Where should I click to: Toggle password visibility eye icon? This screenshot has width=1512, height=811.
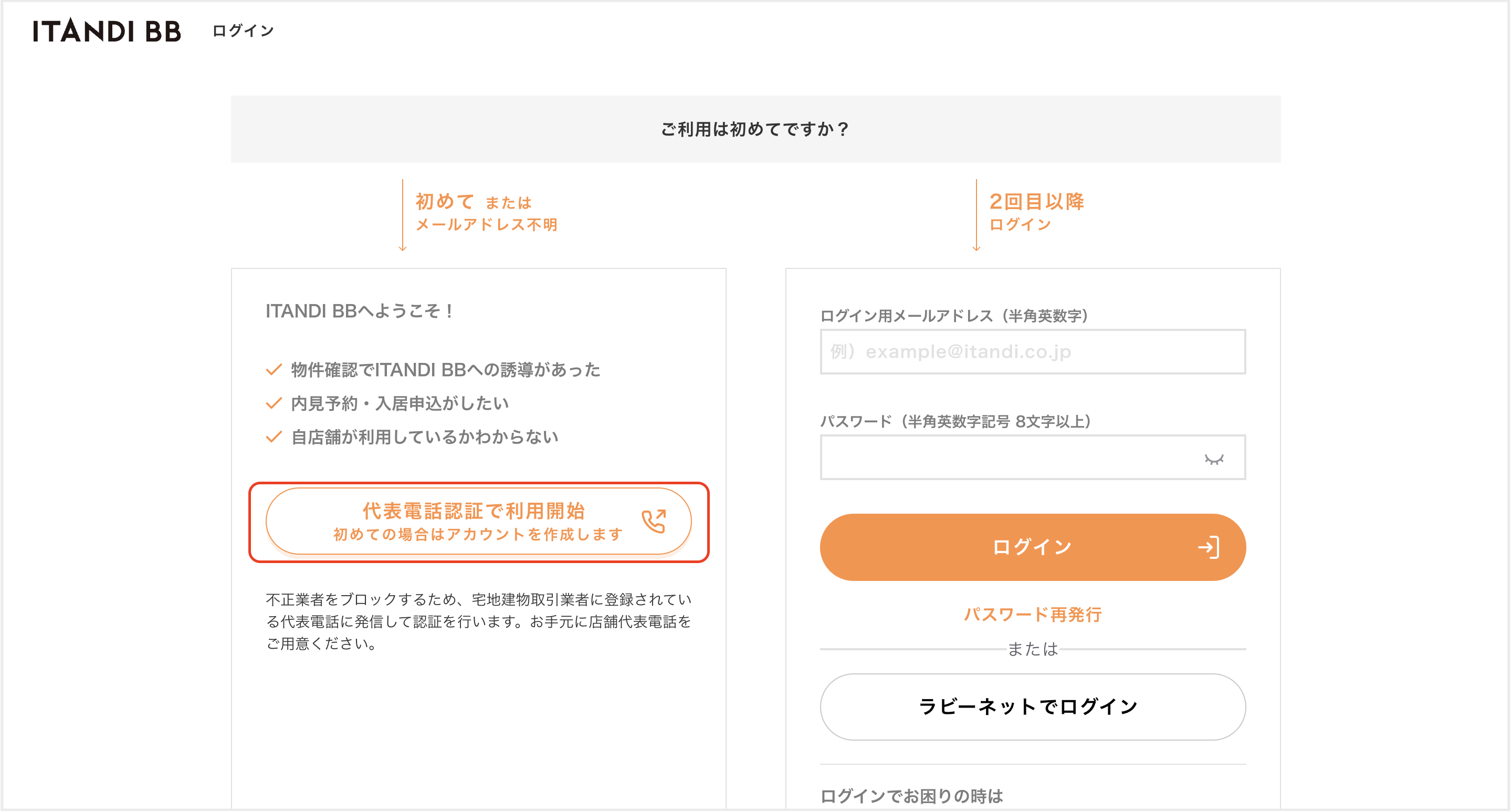(1214, 459)
